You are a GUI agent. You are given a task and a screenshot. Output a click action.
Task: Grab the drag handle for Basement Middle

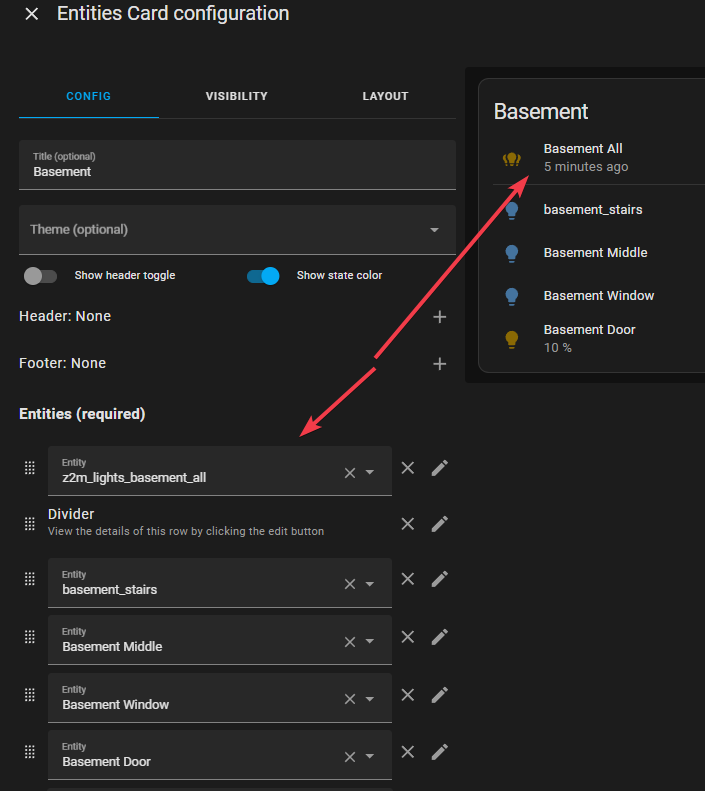coord(30,637)
